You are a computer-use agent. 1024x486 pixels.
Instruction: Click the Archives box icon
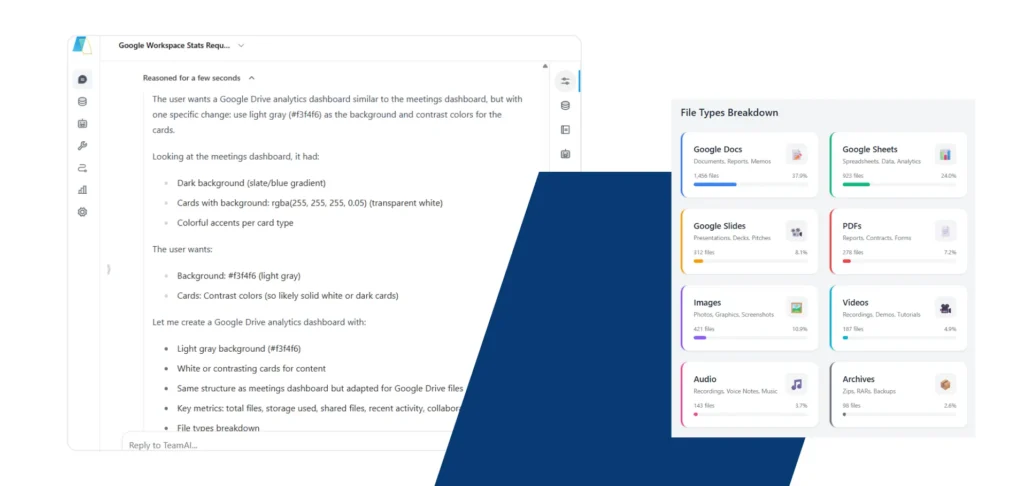pos(945,384)
